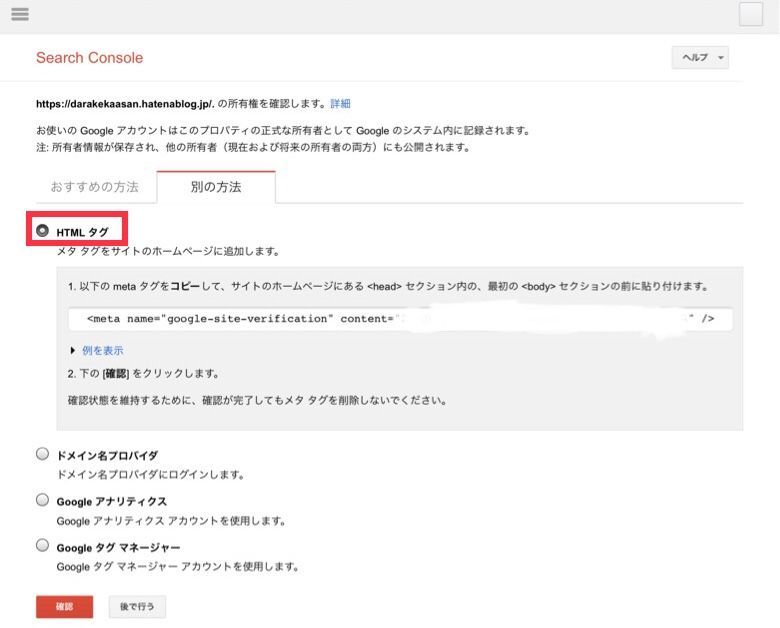Click the Google タグ マネージャー label
Screen dimensions: 780x628
pos(118,548)
